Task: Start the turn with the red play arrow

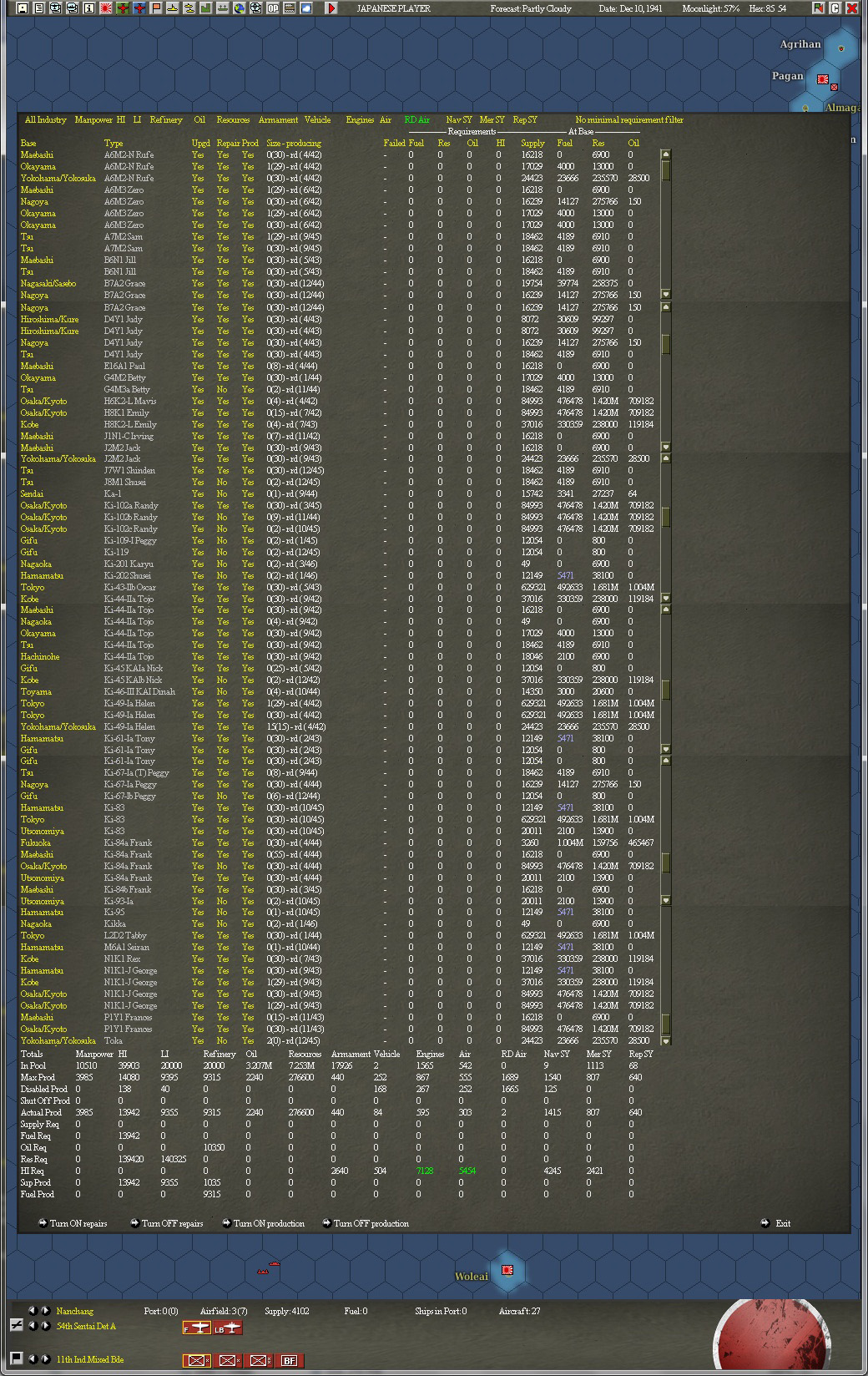Action: [x=331, y=8]
